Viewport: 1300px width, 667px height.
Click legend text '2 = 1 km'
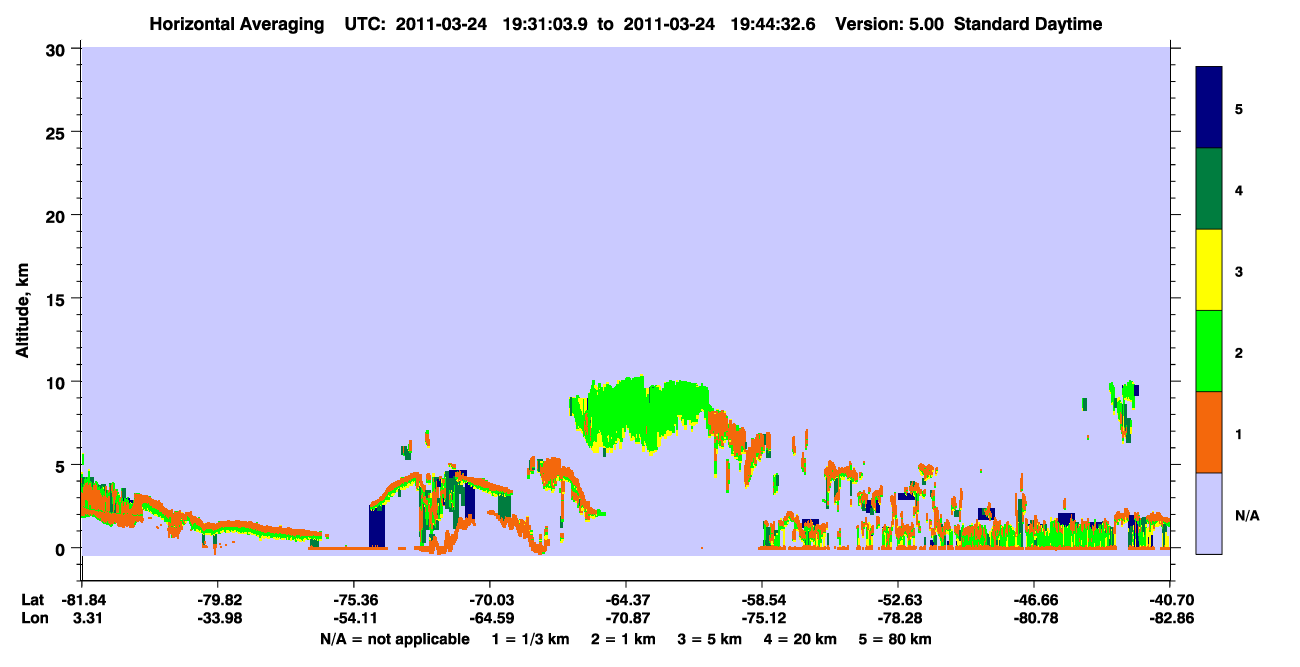coord(623,639)
